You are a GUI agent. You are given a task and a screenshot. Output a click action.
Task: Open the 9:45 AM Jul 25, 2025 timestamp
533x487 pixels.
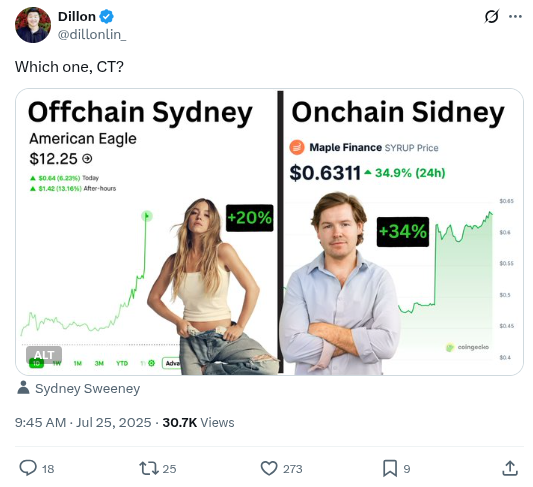[x=83, y=423]
